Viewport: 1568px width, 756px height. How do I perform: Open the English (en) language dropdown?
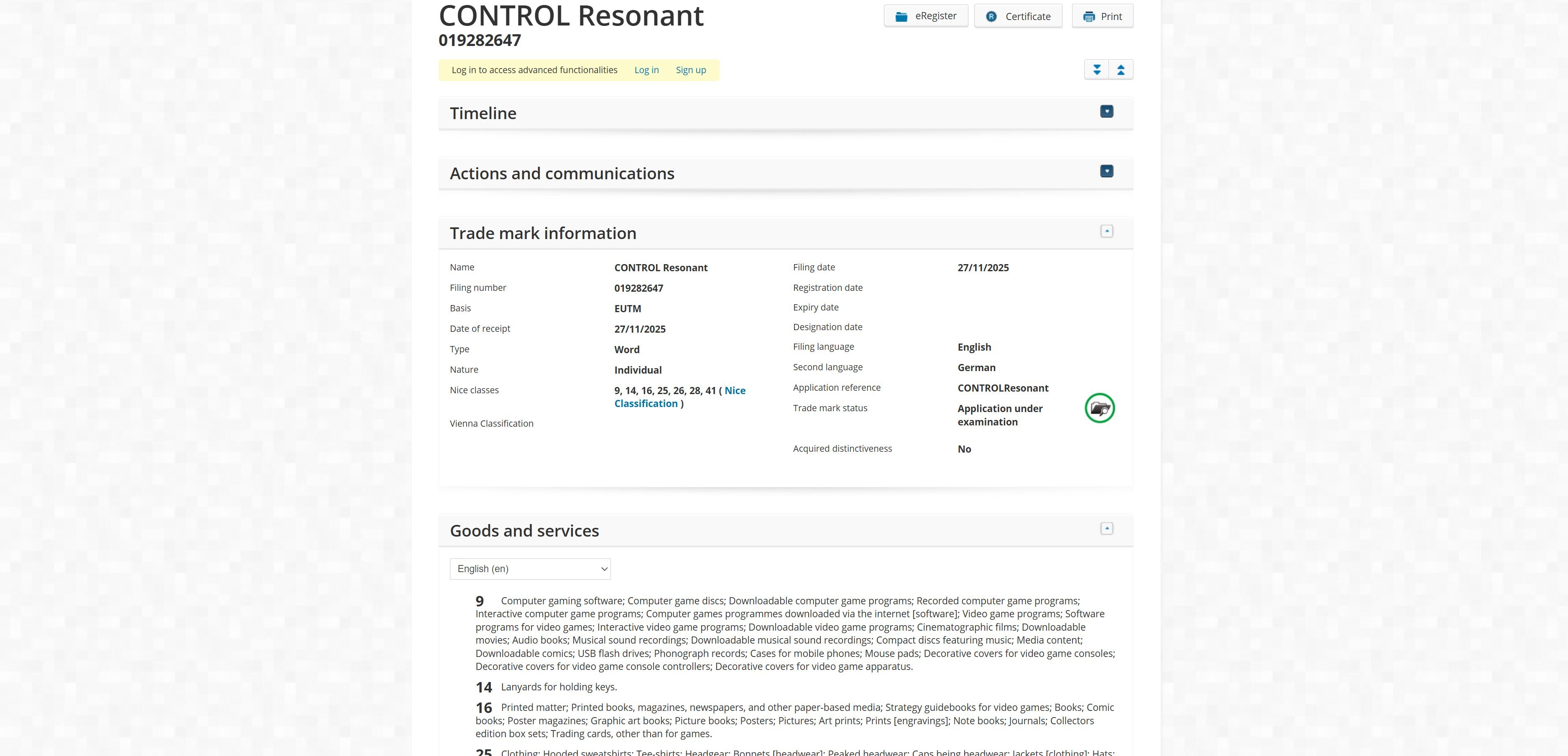tap(529, 569)
